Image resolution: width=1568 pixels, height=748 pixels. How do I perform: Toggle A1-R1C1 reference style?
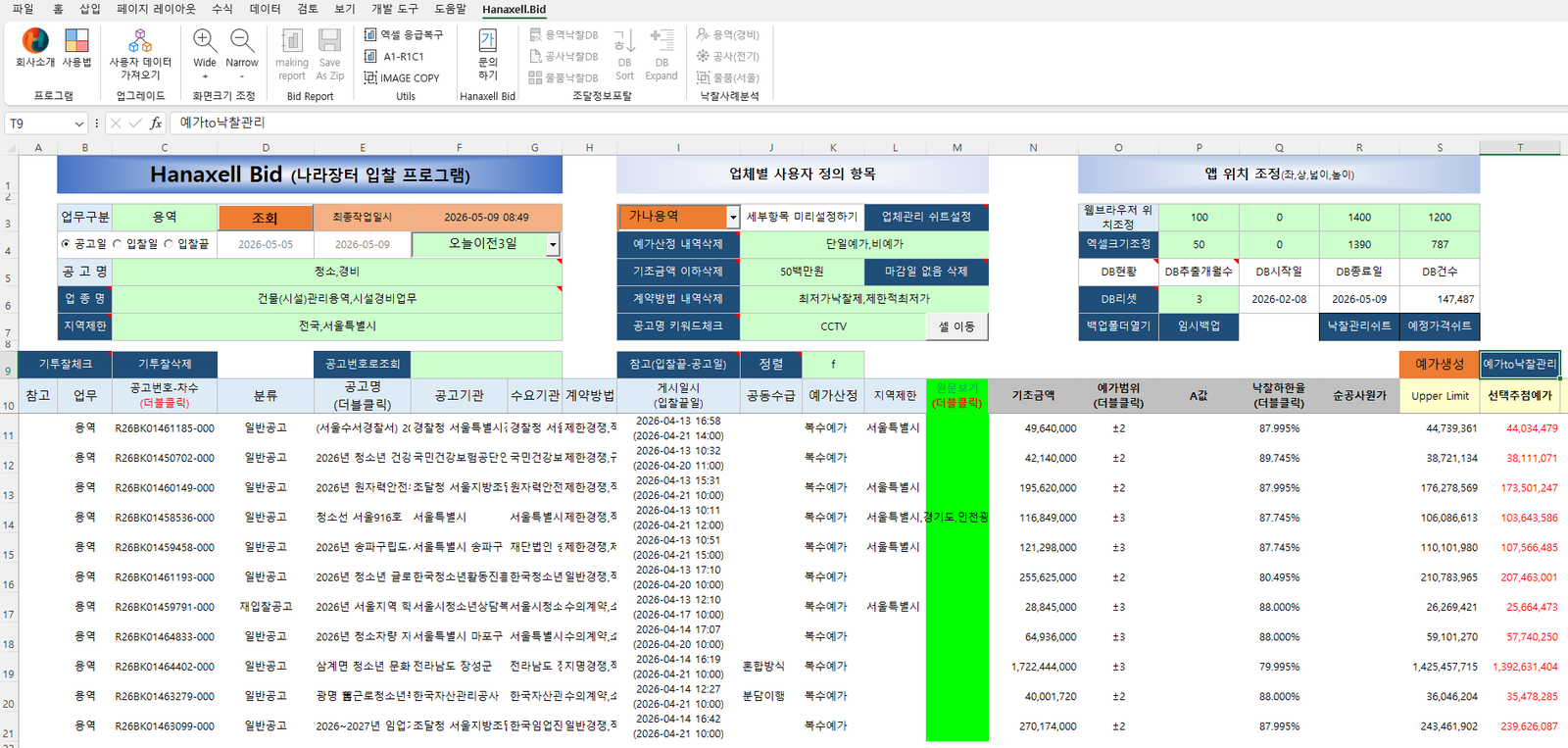(x=394, y=56)
